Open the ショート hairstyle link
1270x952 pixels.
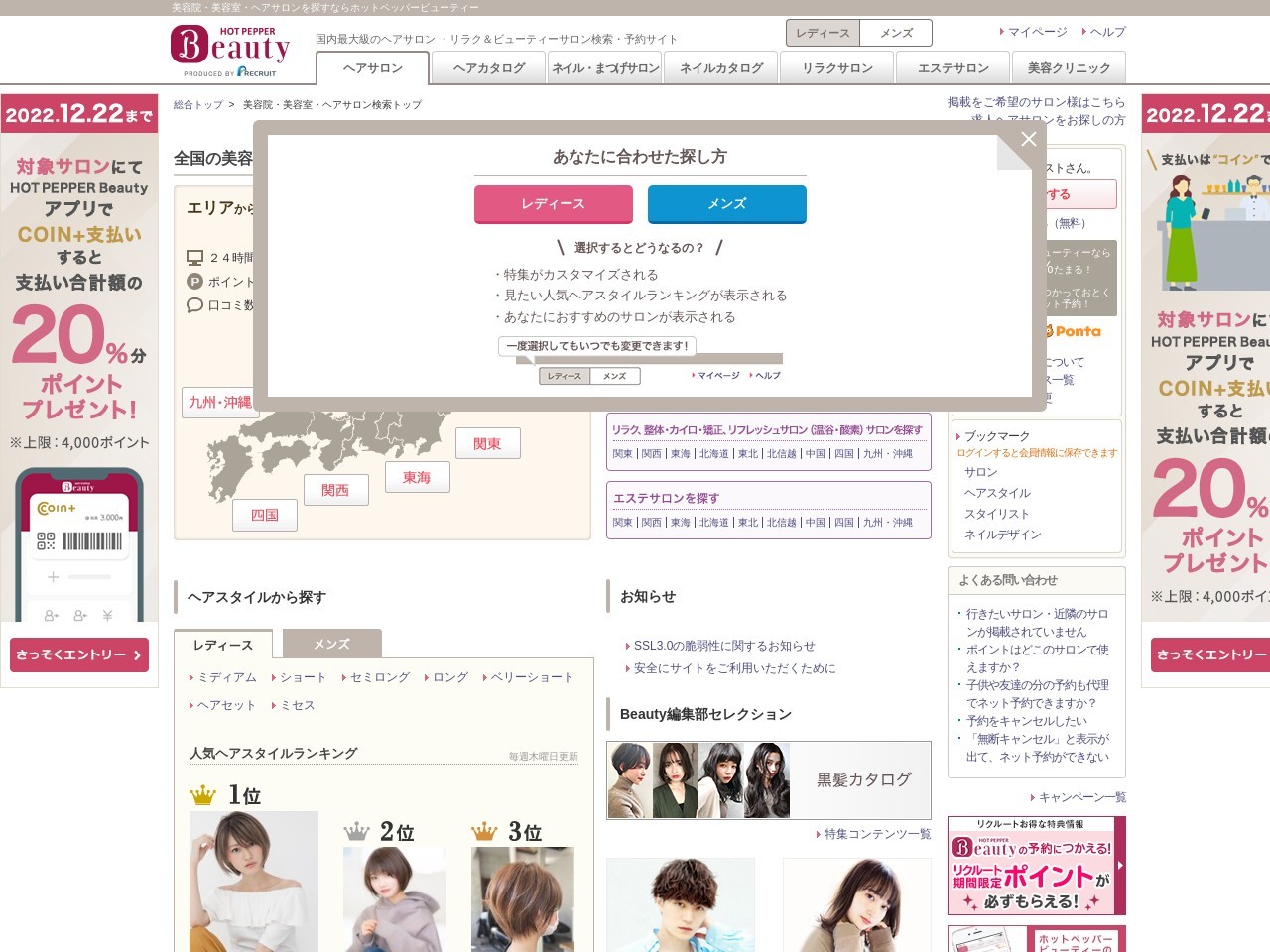coord(303,677)
